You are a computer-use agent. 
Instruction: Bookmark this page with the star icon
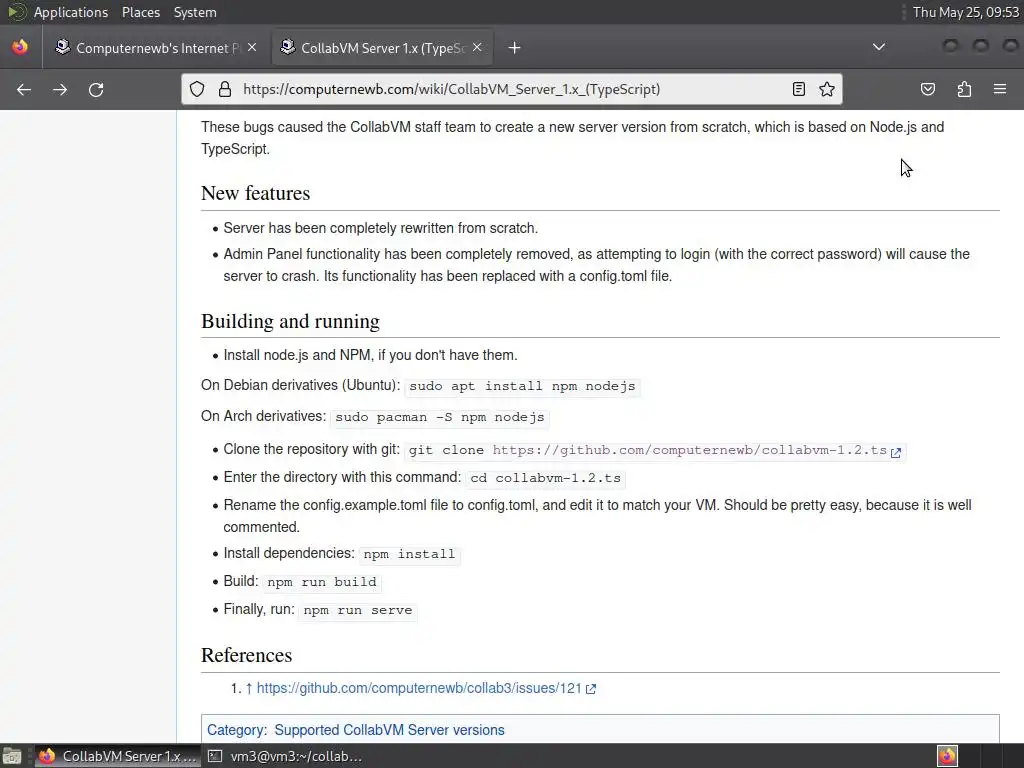827,89
